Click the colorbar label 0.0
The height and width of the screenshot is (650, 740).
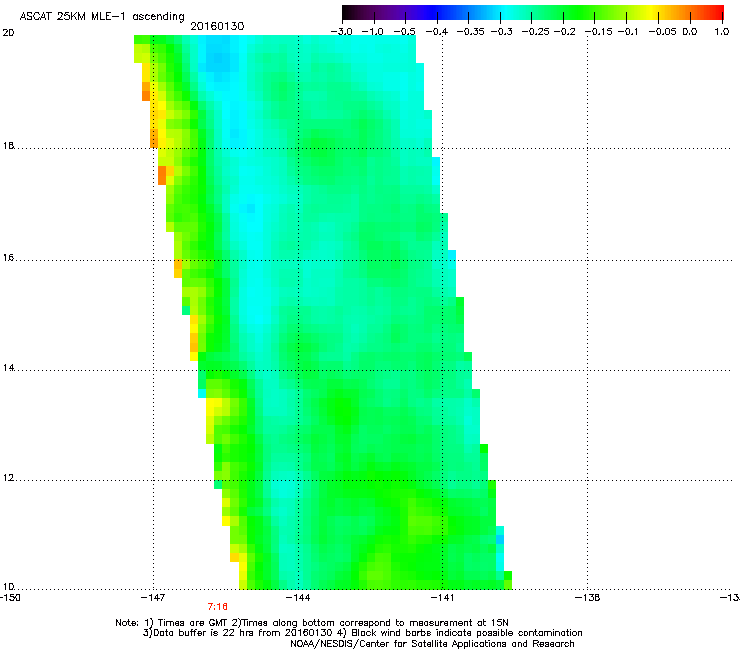pos(690,32)
